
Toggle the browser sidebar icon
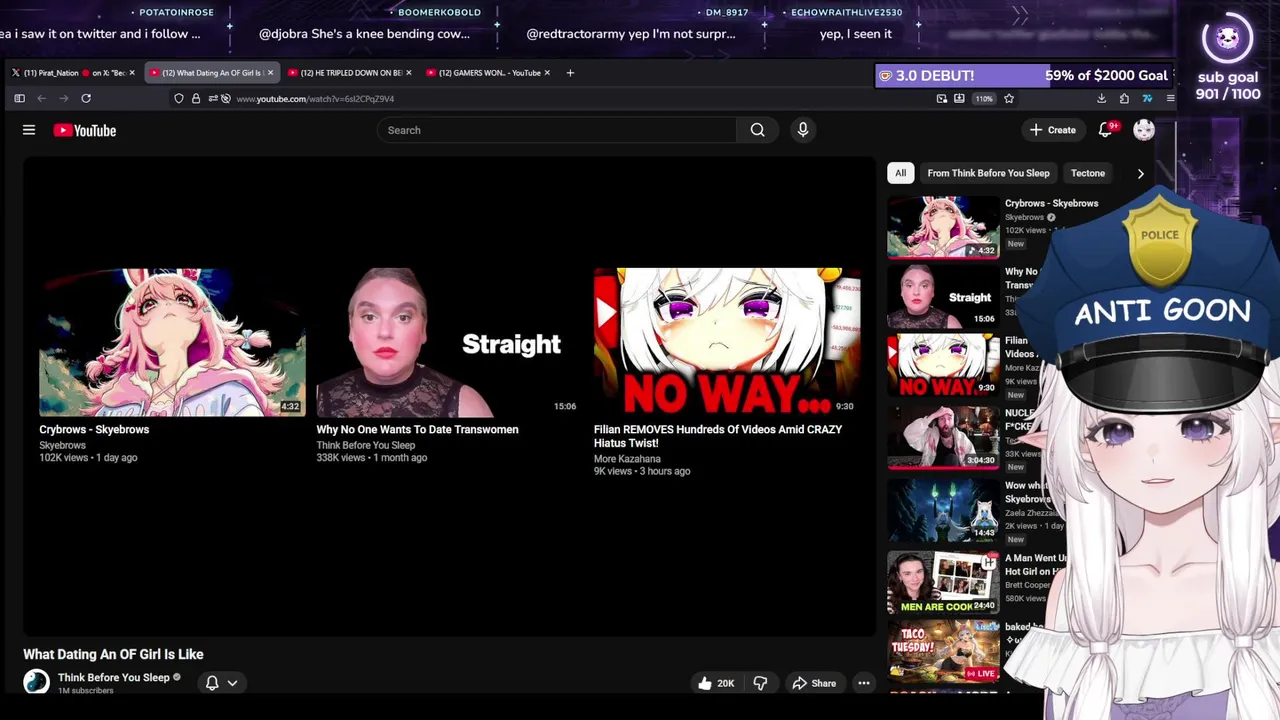click(x=19, y=98)
